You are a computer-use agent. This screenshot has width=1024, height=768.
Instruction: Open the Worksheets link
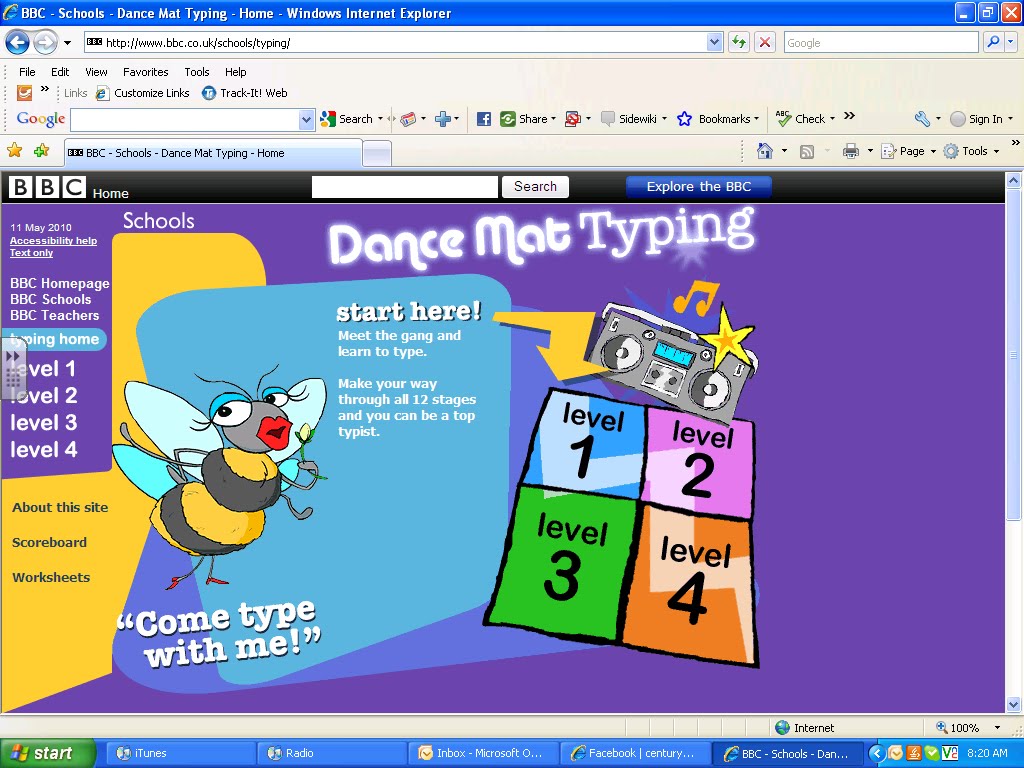[51, 577]
